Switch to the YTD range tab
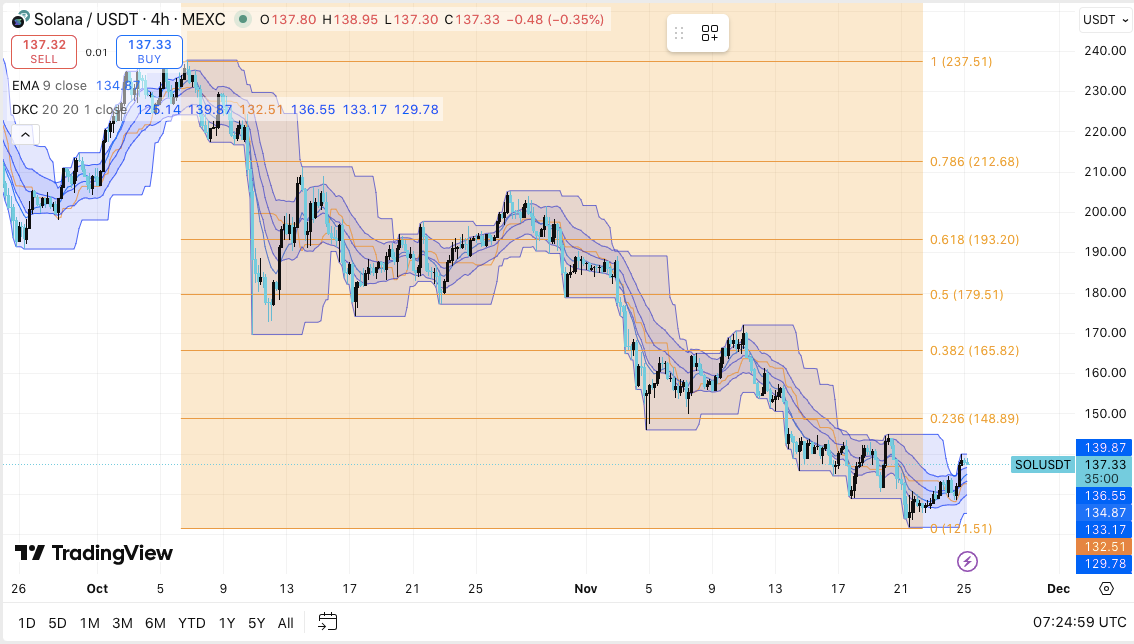Viewport: 1134px width, 644px height. (191, 622)
